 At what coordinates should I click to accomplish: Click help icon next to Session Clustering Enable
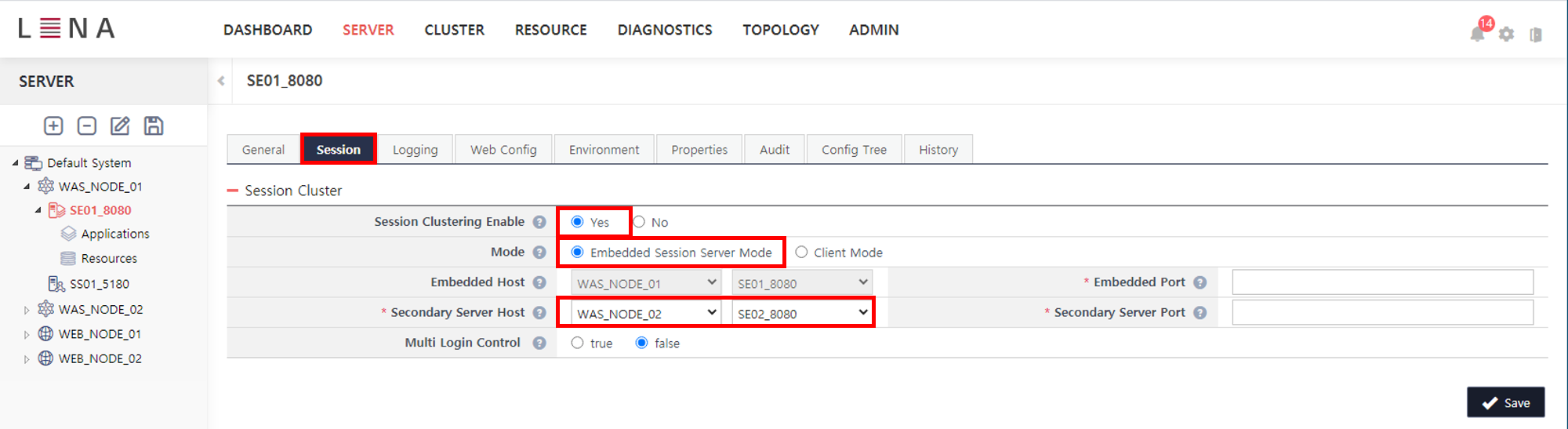pyautogui.click(x=539, y=222)
